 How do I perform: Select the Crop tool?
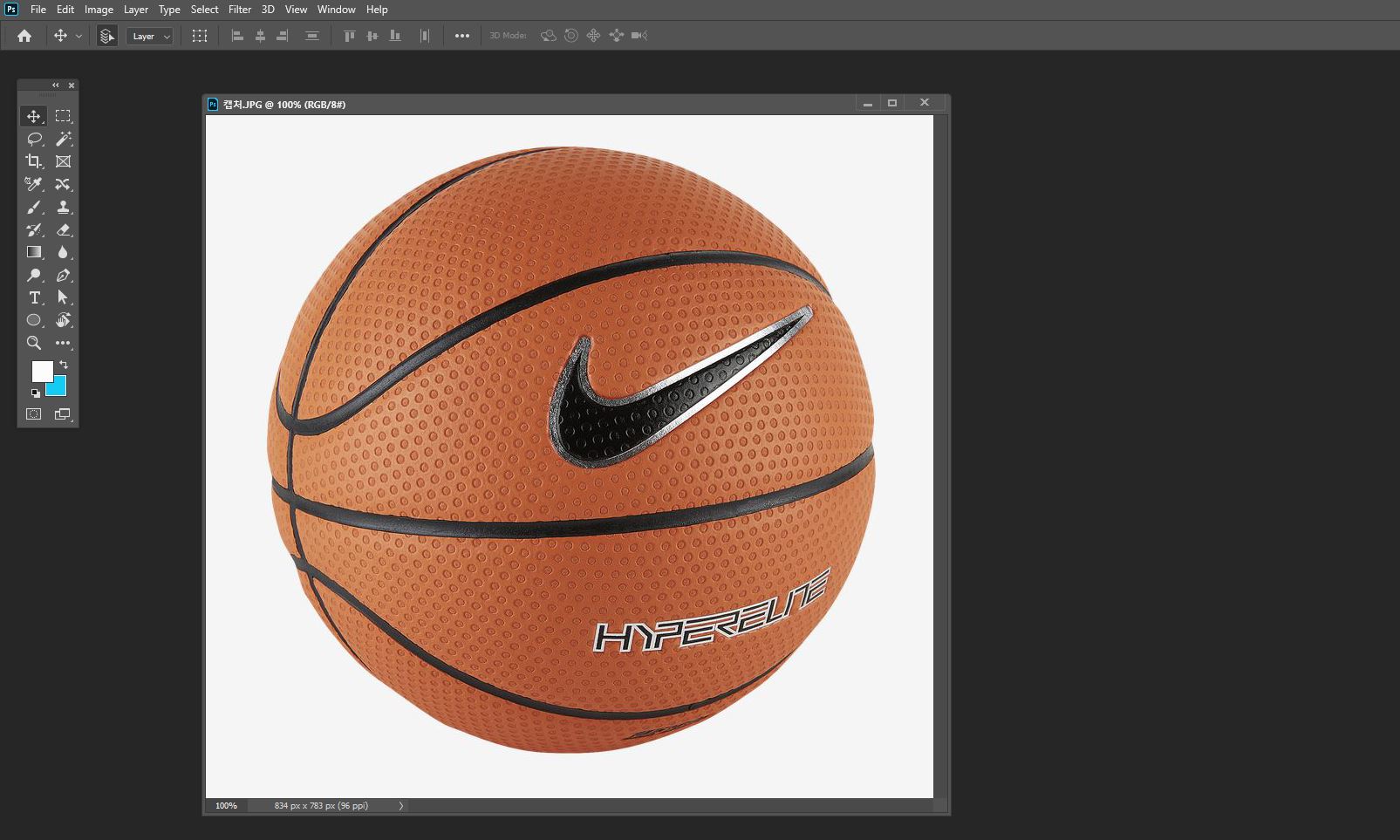[33, 161]
